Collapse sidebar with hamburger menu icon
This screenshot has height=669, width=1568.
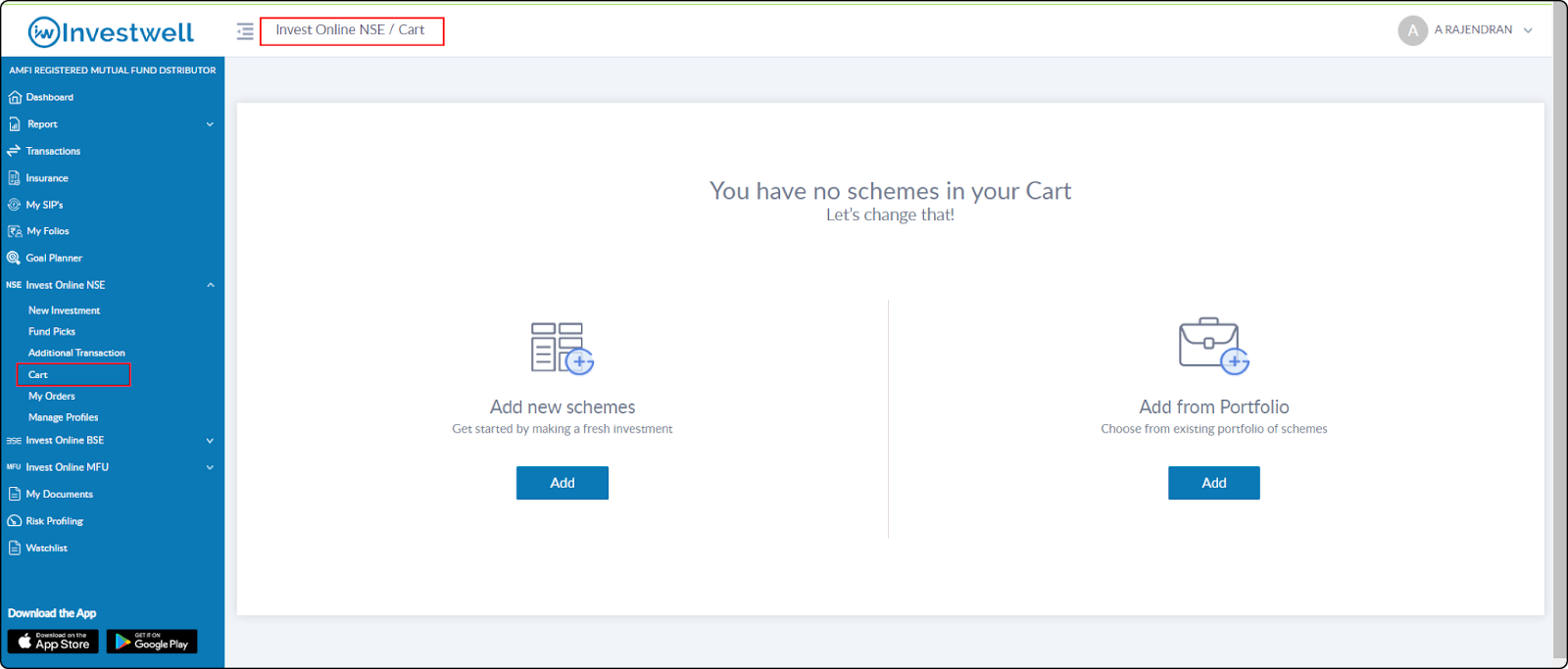(245, 31)
